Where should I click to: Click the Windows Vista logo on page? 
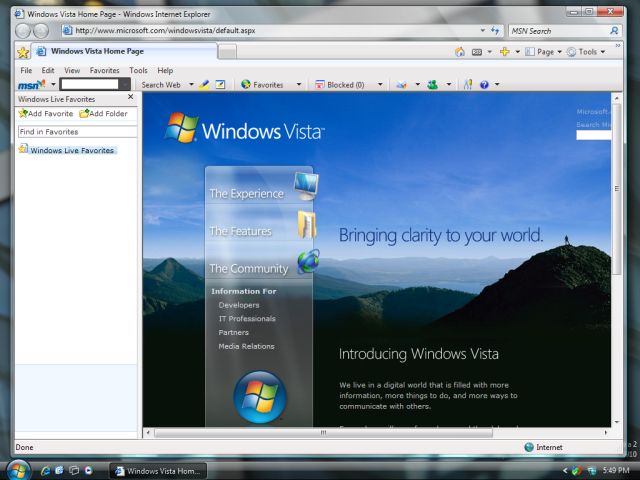(x=244, y=128)
